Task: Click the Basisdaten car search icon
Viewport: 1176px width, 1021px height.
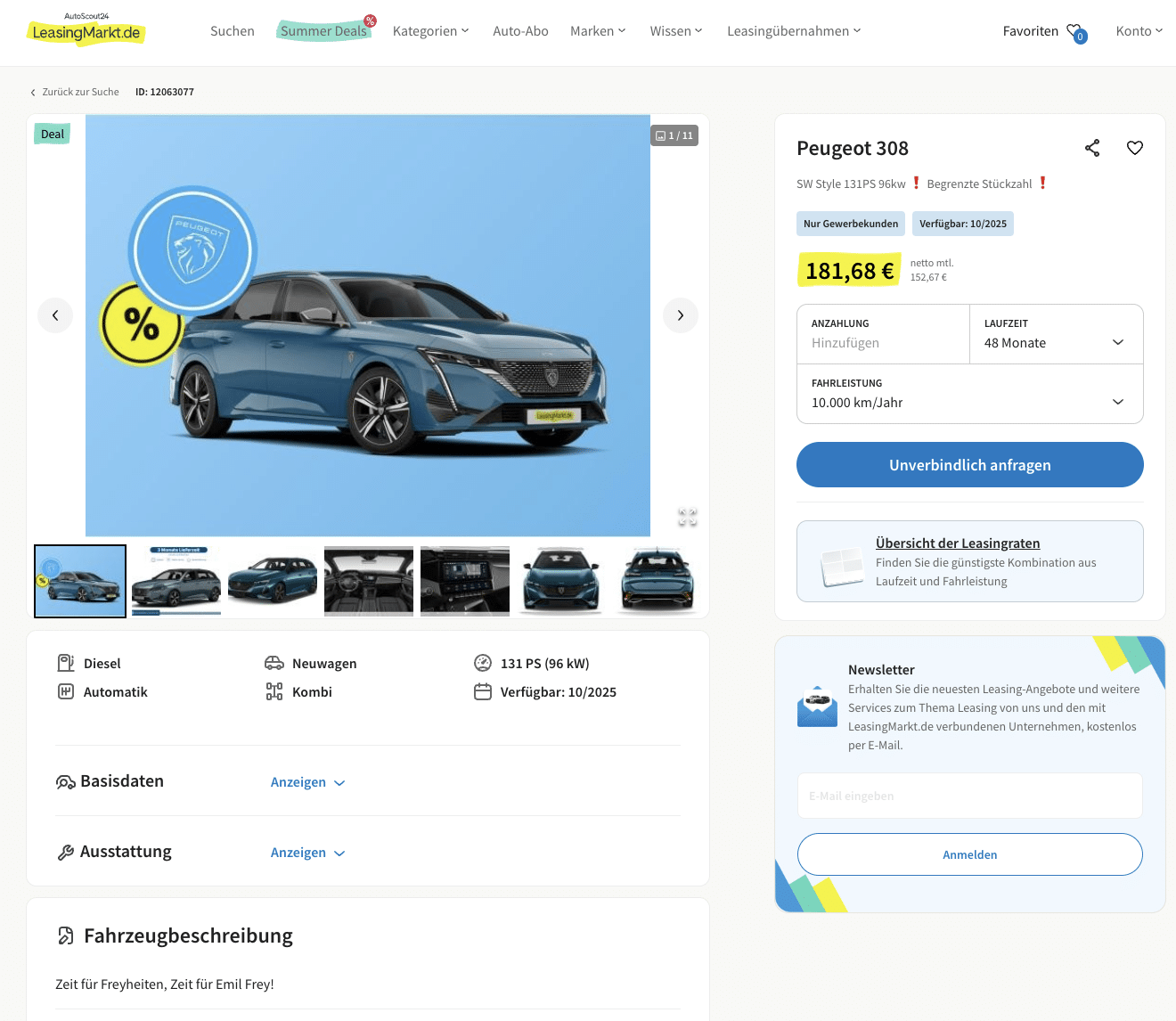Action: pyautogui.click(x=66, y=782)
